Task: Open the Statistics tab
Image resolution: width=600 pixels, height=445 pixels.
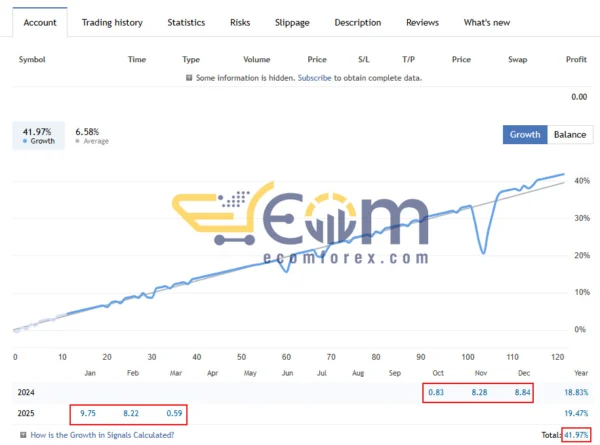Action: tap(186, 22)
